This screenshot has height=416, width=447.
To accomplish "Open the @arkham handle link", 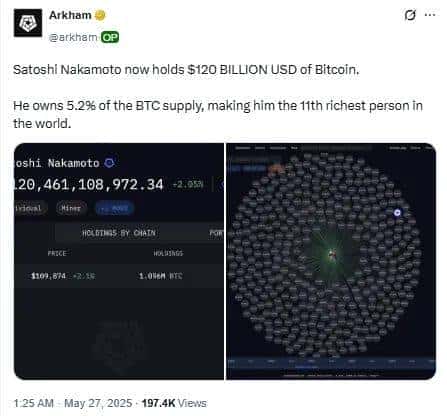I will [x=73, y=37].
